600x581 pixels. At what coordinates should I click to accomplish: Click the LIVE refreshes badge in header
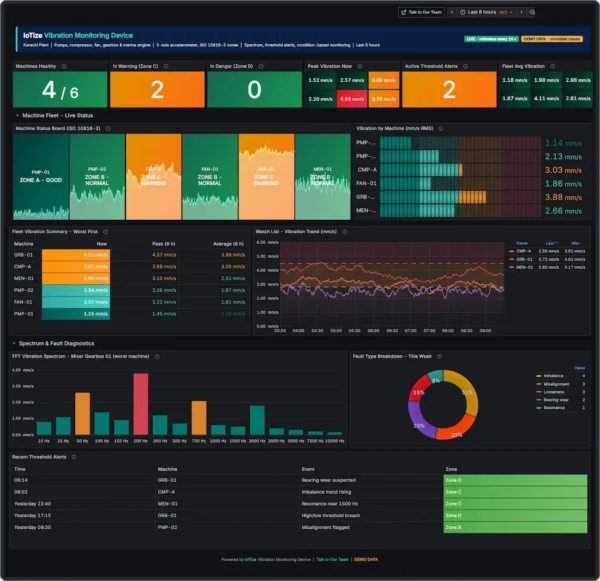491,39
